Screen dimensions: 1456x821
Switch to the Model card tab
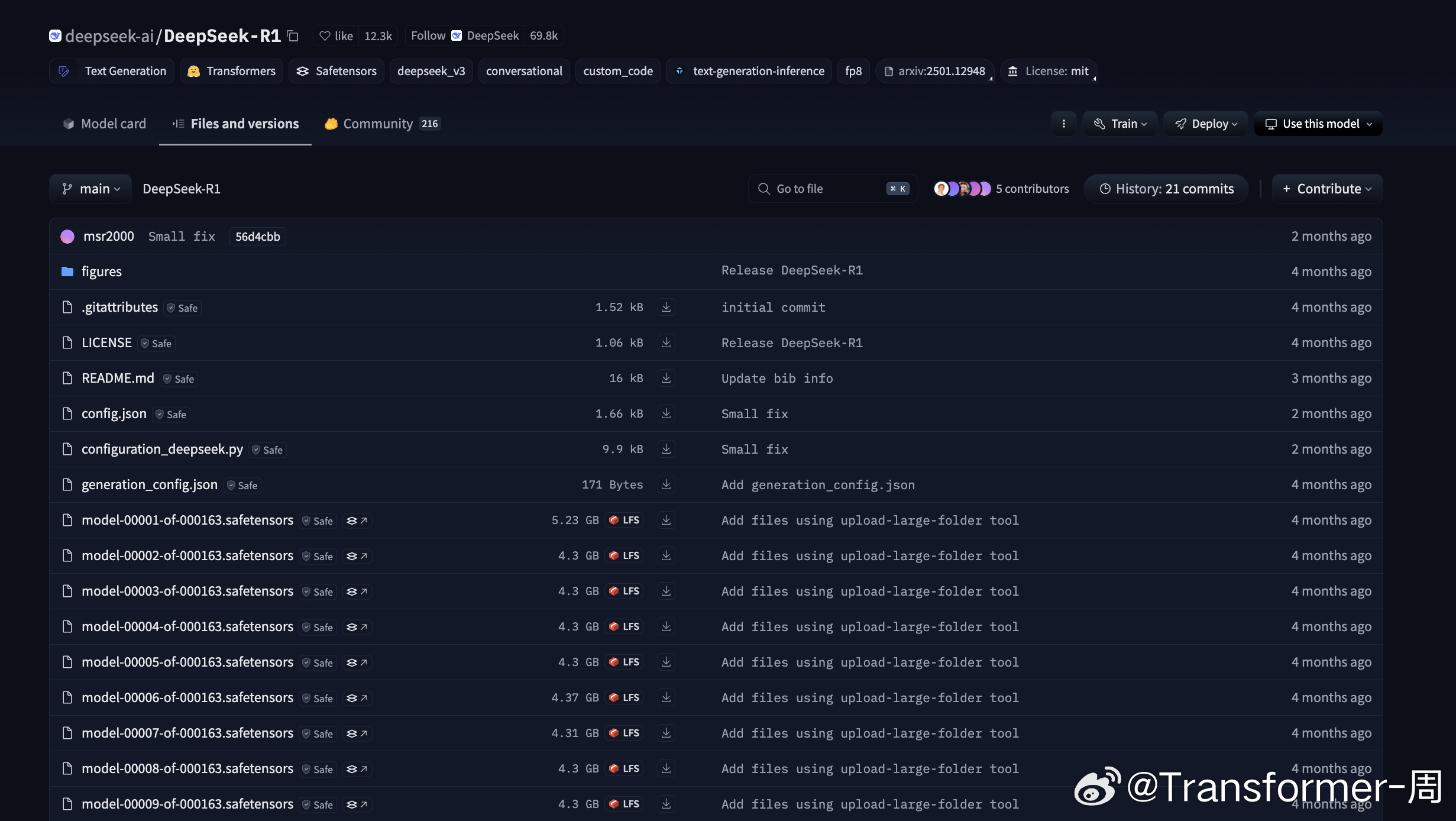[104, 124]
